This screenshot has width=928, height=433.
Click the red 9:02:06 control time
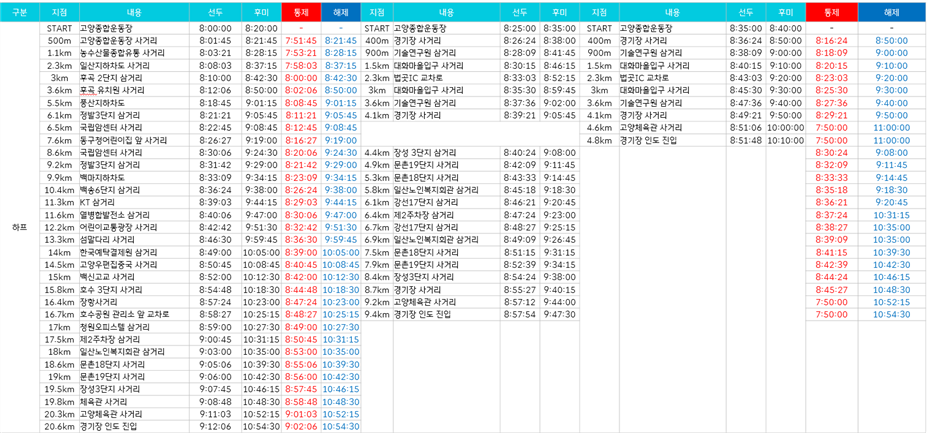[301, 426]
